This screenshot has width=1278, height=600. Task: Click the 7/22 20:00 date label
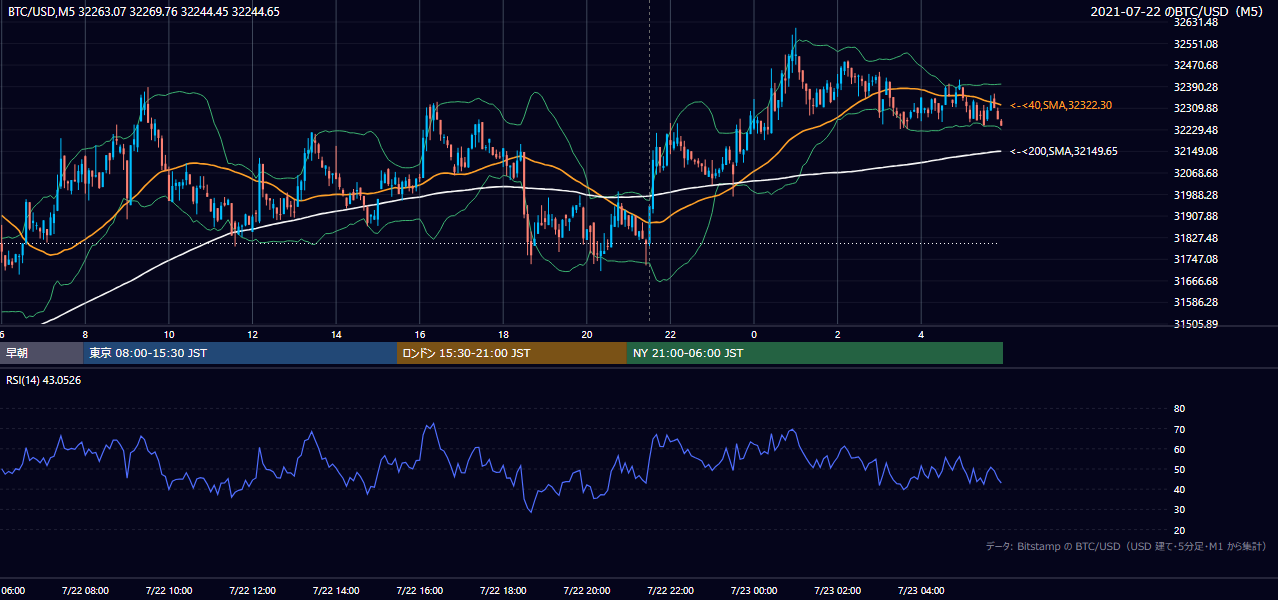click(587, 591)
